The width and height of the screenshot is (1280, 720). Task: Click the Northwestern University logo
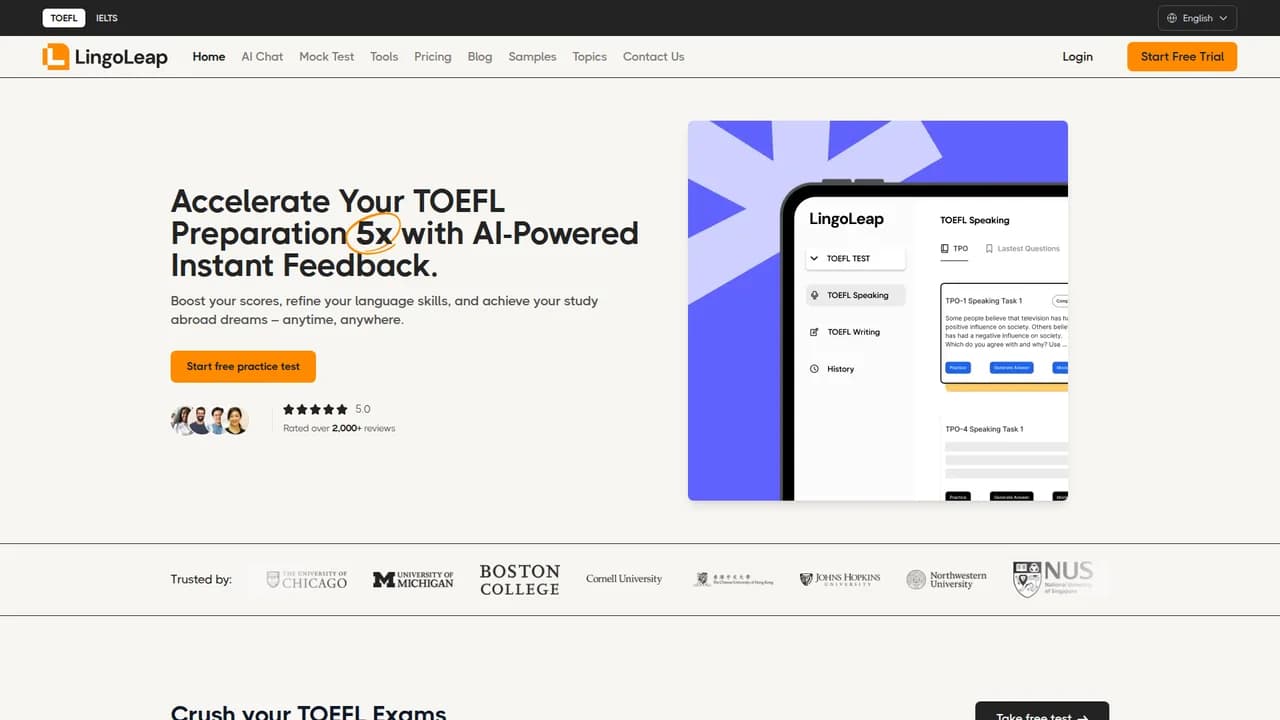pyautogui.click(x=946, y=579)
